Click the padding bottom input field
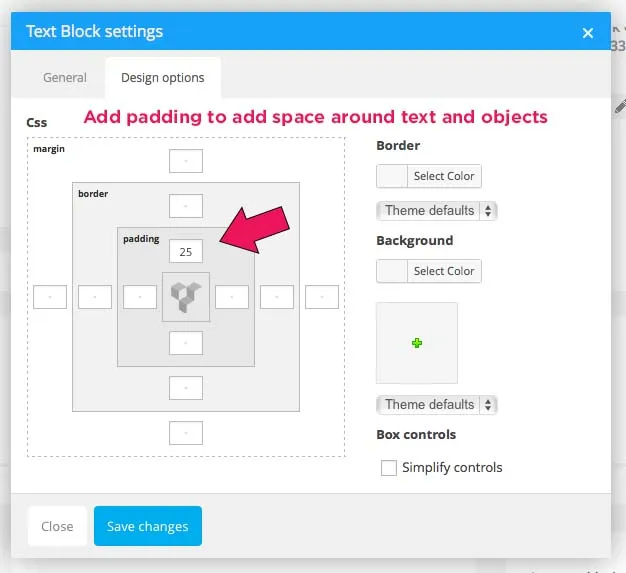 [186, 343]
